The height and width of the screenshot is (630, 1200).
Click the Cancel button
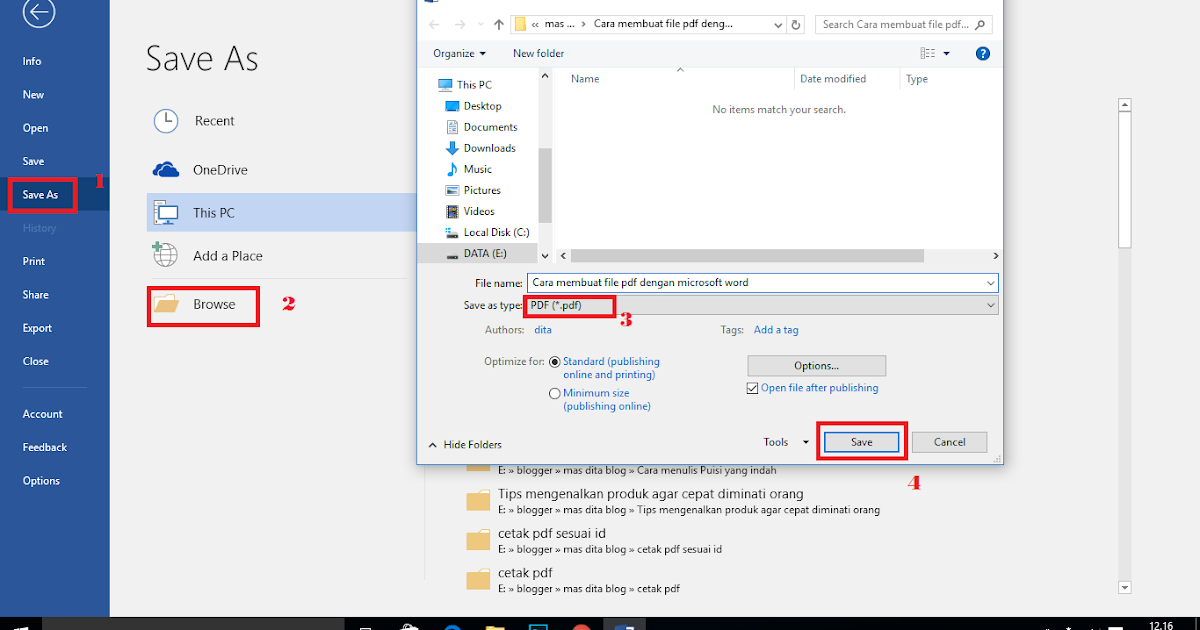949,442
